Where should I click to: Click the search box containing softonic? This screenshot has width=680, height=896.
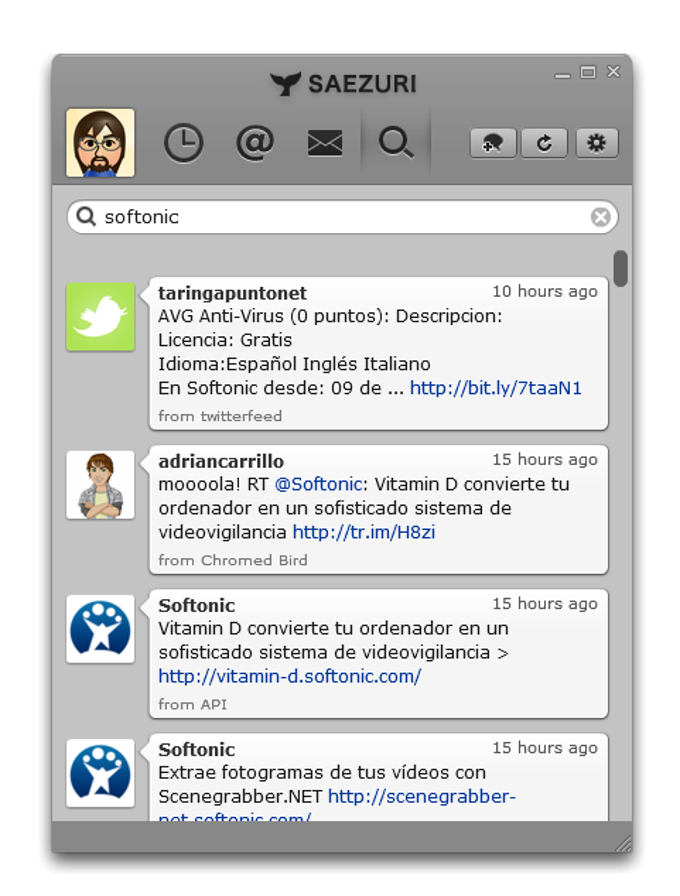point(343,217)
